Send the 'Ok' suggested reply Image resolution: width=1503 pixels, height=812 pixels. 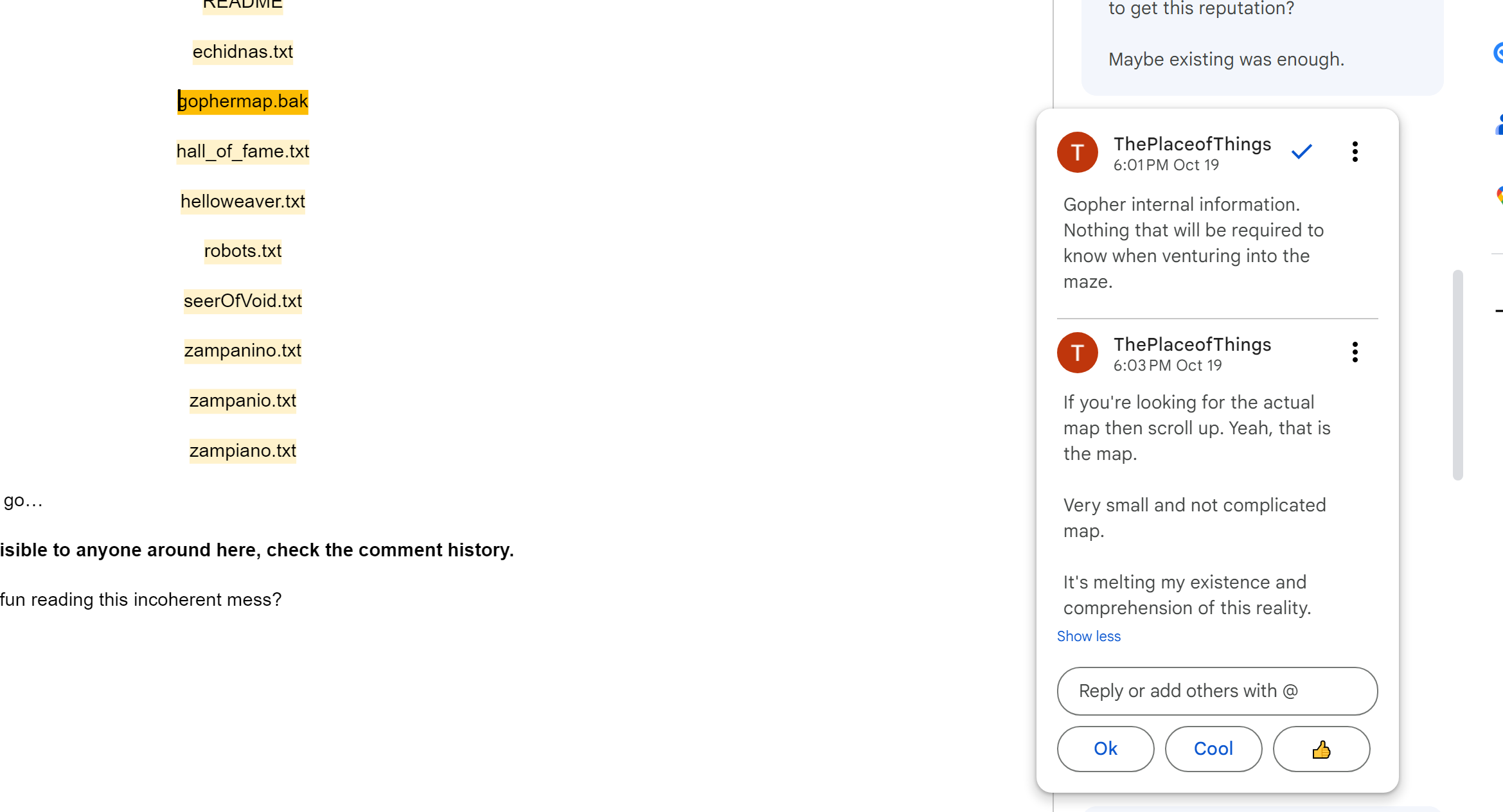point(1105,749)
